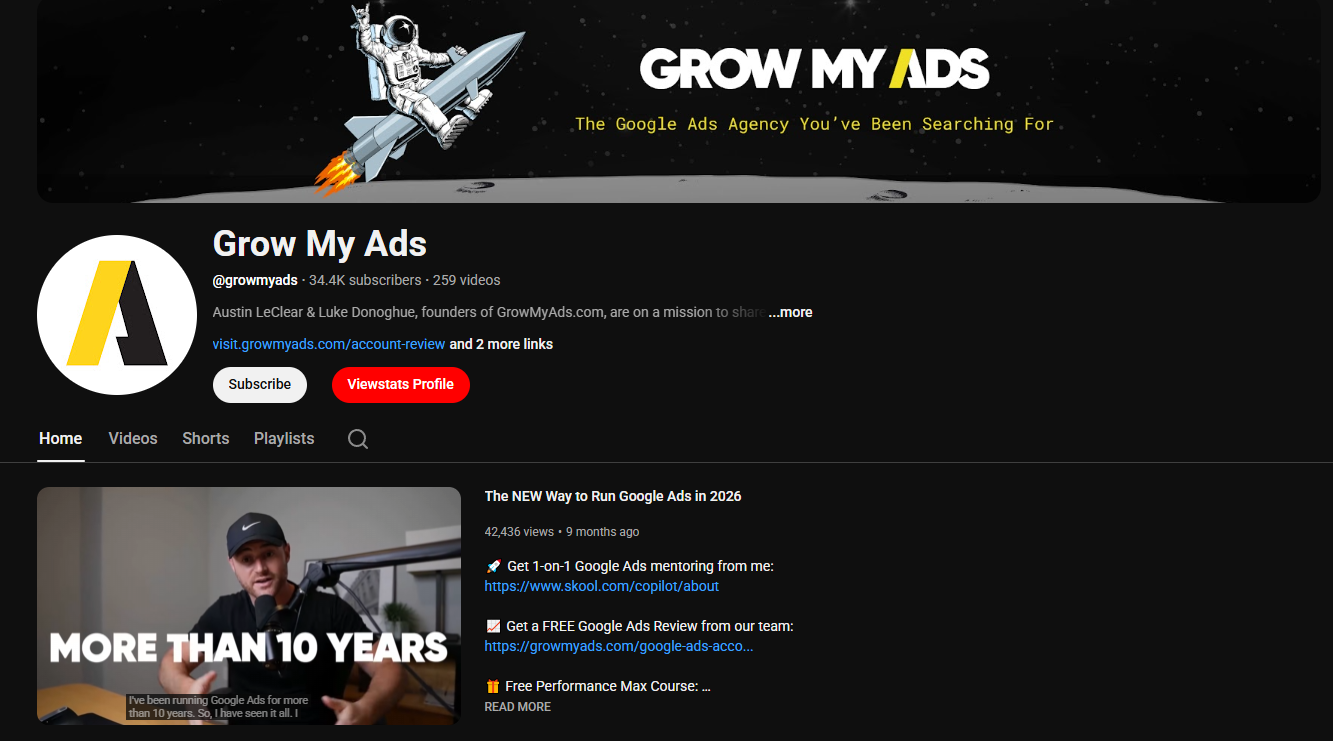The image size is (1333, 741).
Task: Click the 'Free Performance Max Course' text
Action: (608, 686)
